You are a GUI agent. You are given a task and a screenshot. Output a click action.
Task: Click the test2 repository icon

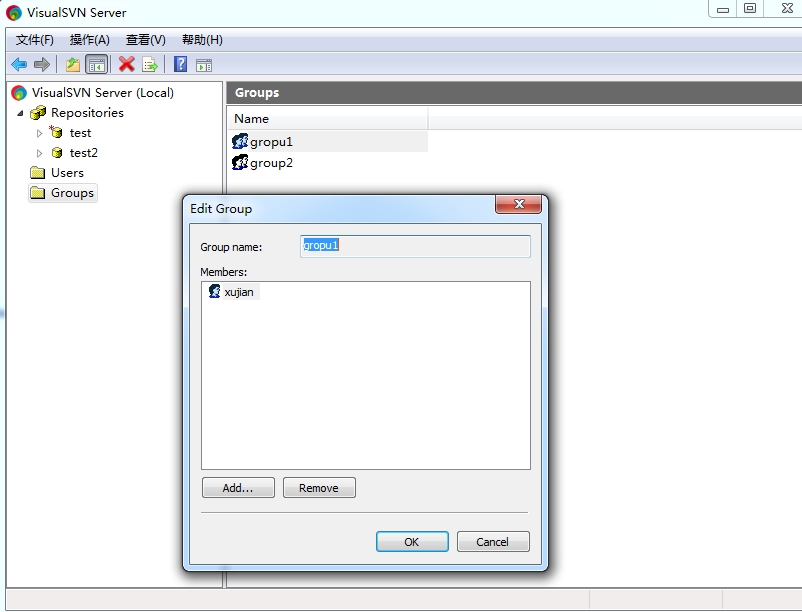tap(57, 152)
